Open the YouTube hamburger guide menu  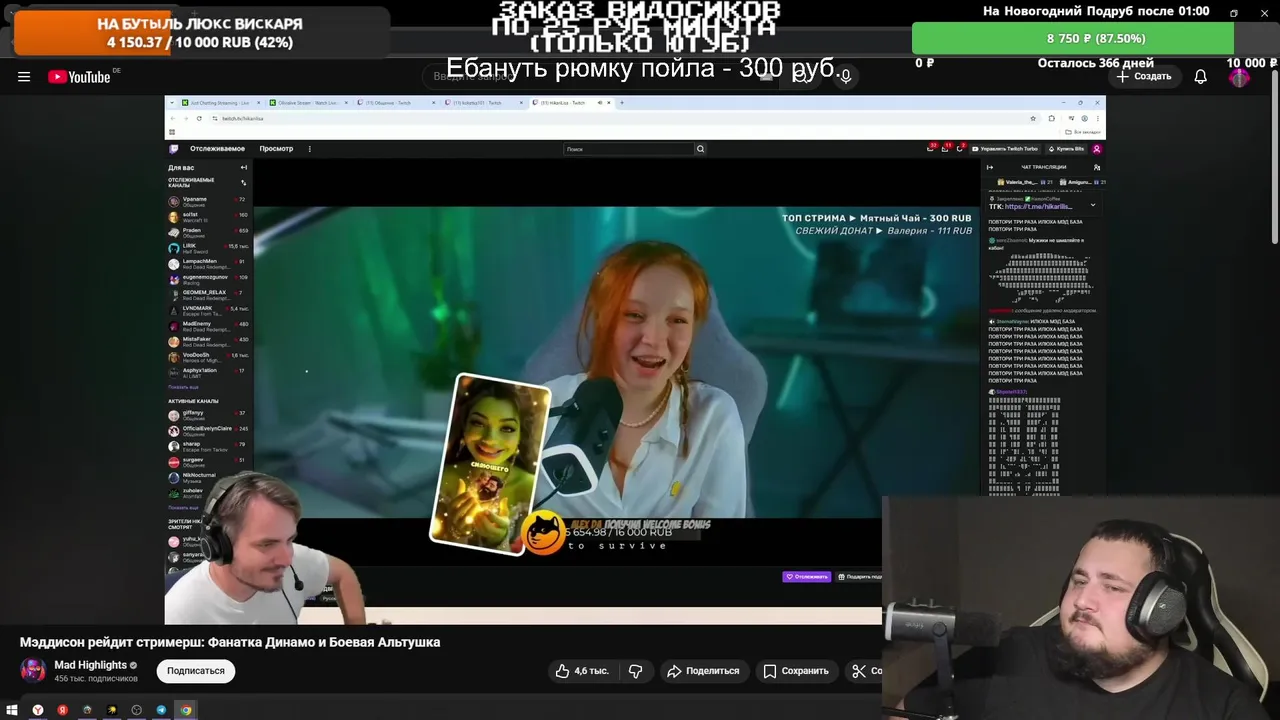click(x=24, y=77)
